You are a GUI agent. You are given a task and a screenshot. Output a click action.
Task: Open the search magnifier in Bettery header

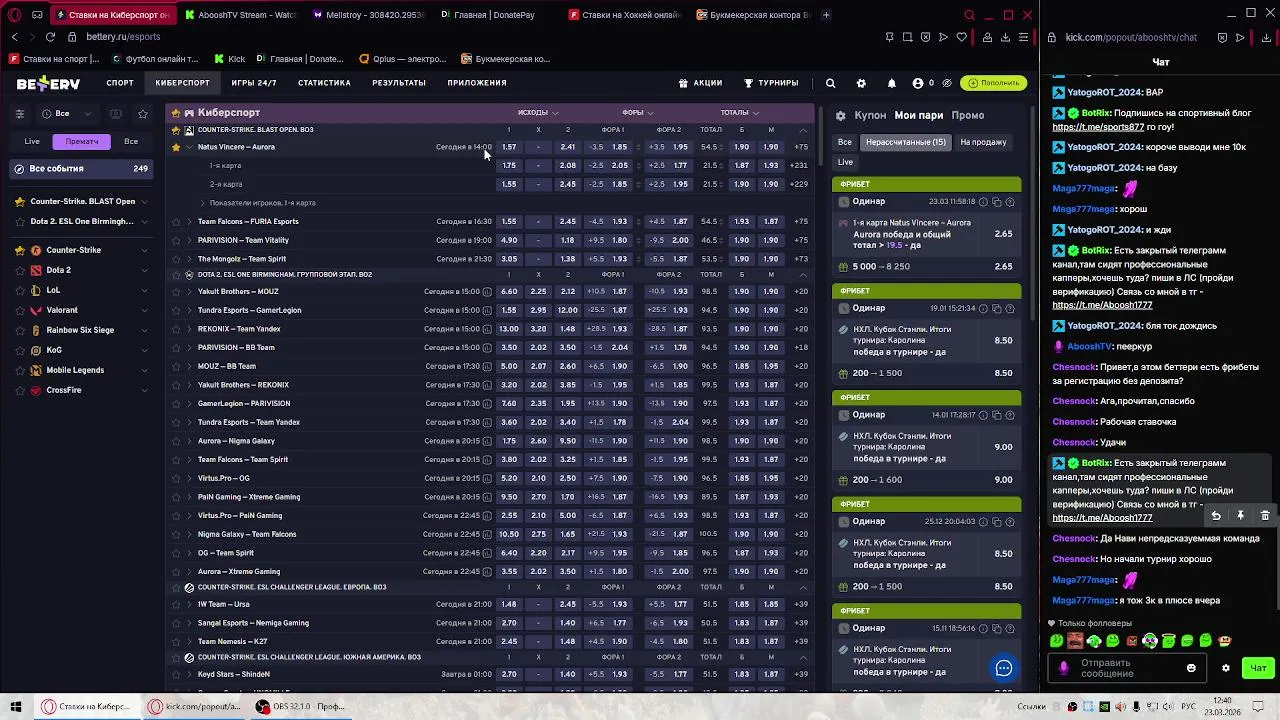830,83
